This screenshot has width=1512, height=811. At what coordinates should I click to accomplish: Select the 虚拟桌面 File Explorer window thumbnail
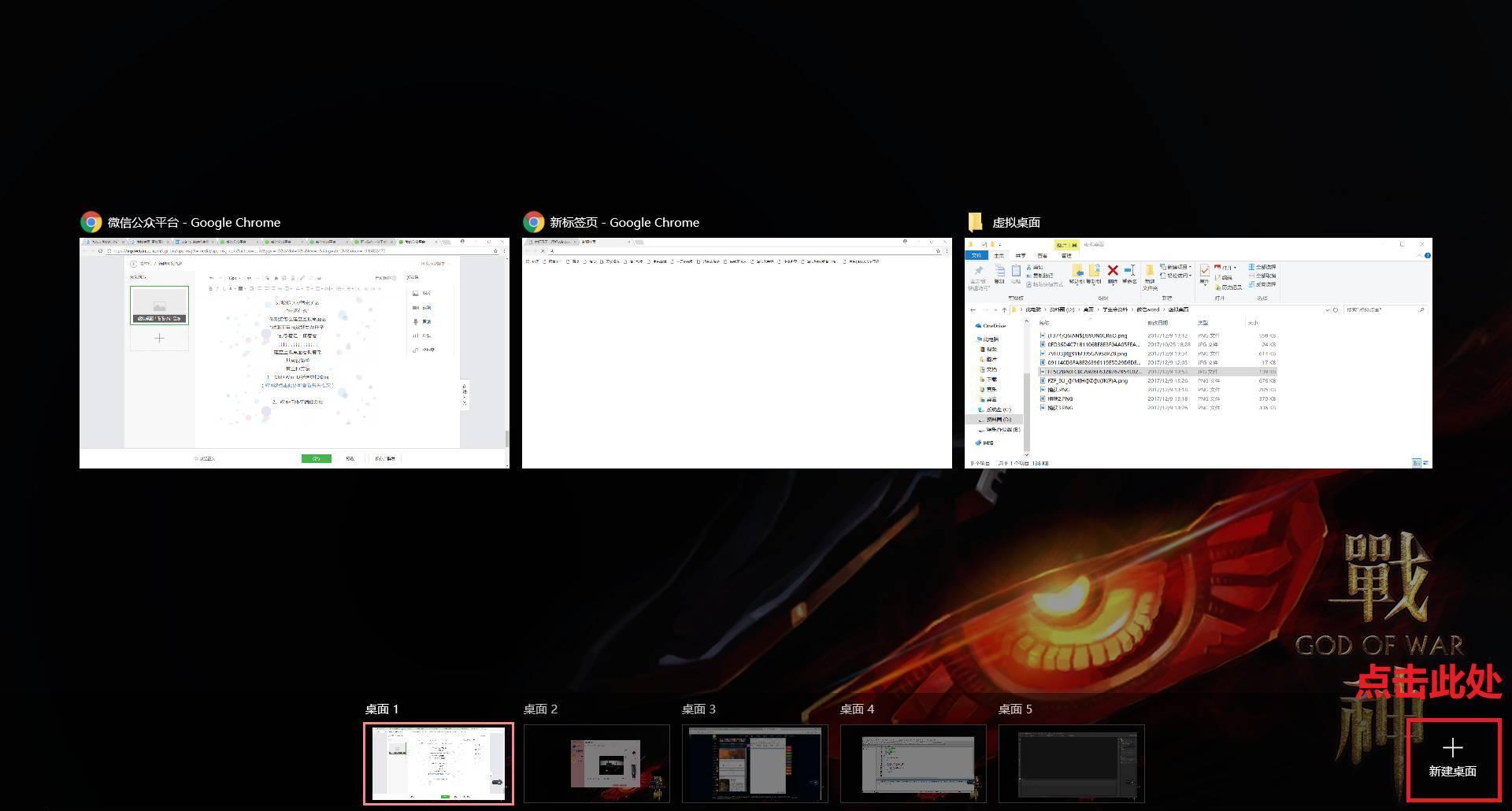pos(1199,353)
